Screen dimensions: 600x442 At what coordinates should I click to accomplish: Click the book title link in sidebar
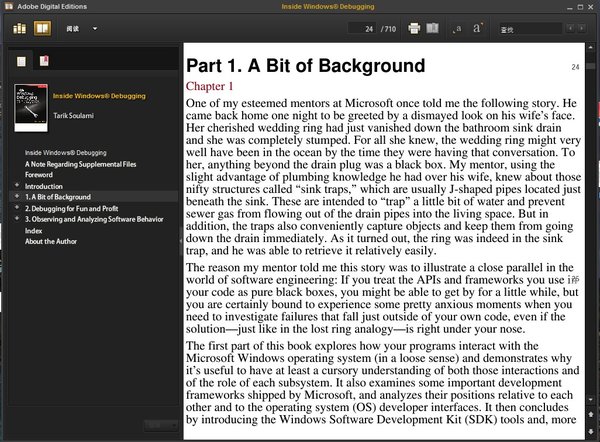pyautogui.click(x=99, y=96)
